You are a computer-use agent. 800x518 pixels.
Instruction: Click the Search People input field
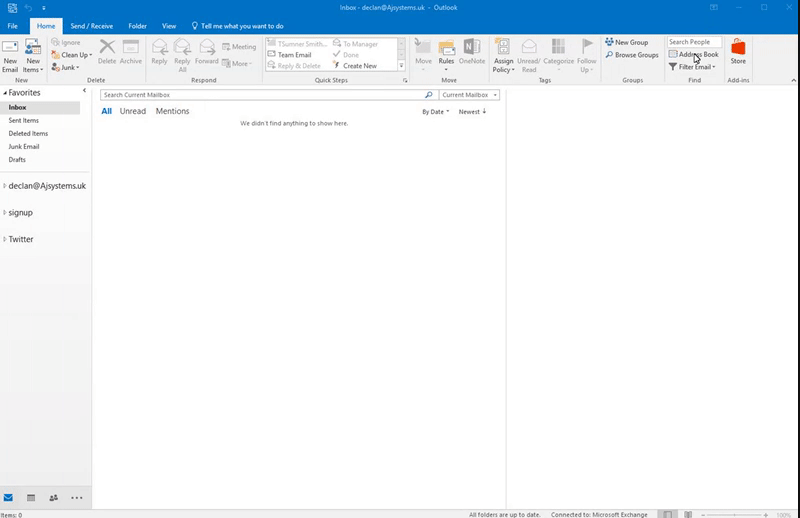coord(695,42)
